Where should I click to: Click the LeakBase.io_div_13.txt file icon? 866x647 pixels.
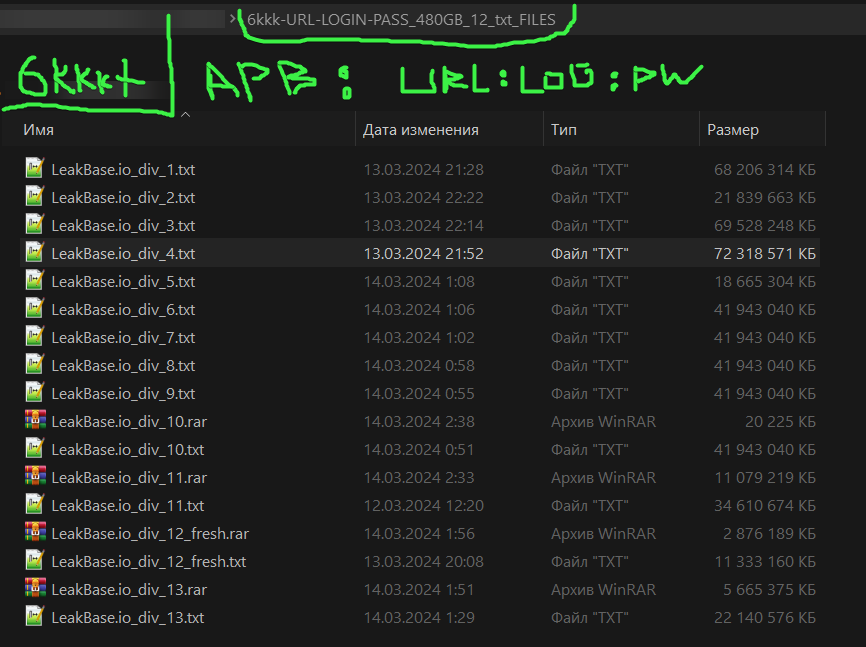34,616
